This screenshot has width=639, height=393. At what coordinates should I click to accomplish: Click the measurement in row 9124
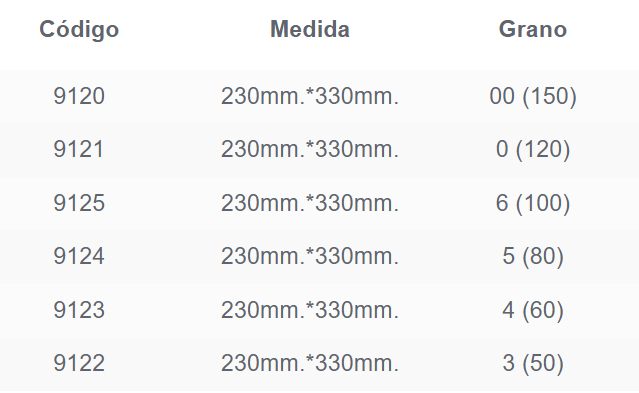click(310, 256)
